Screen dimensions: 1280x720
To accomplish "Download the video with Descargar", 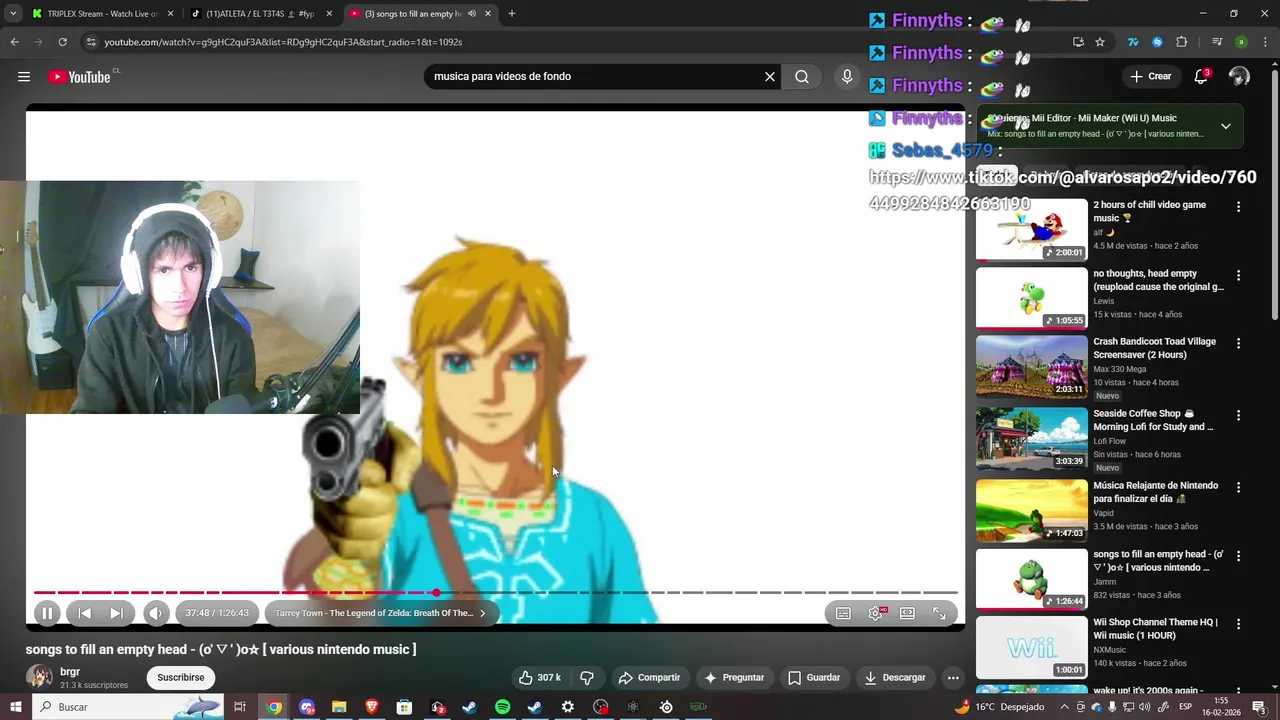I will tap(895, 677).
